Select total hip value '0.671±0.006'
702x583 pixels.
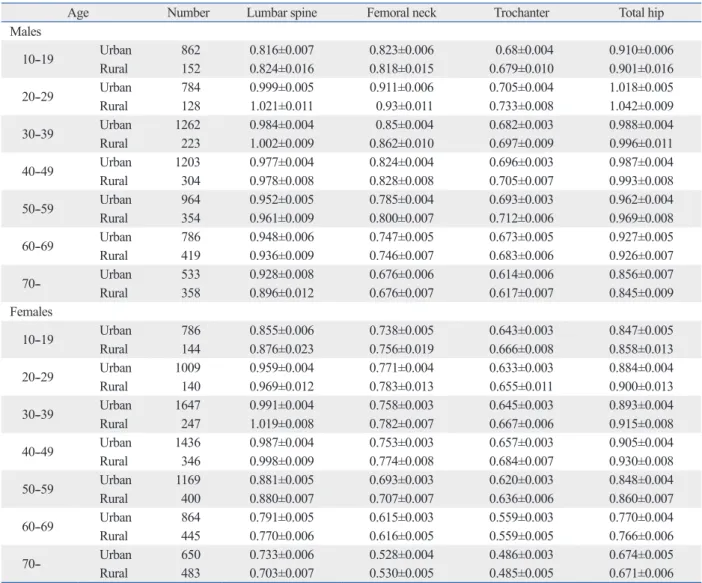641,573
